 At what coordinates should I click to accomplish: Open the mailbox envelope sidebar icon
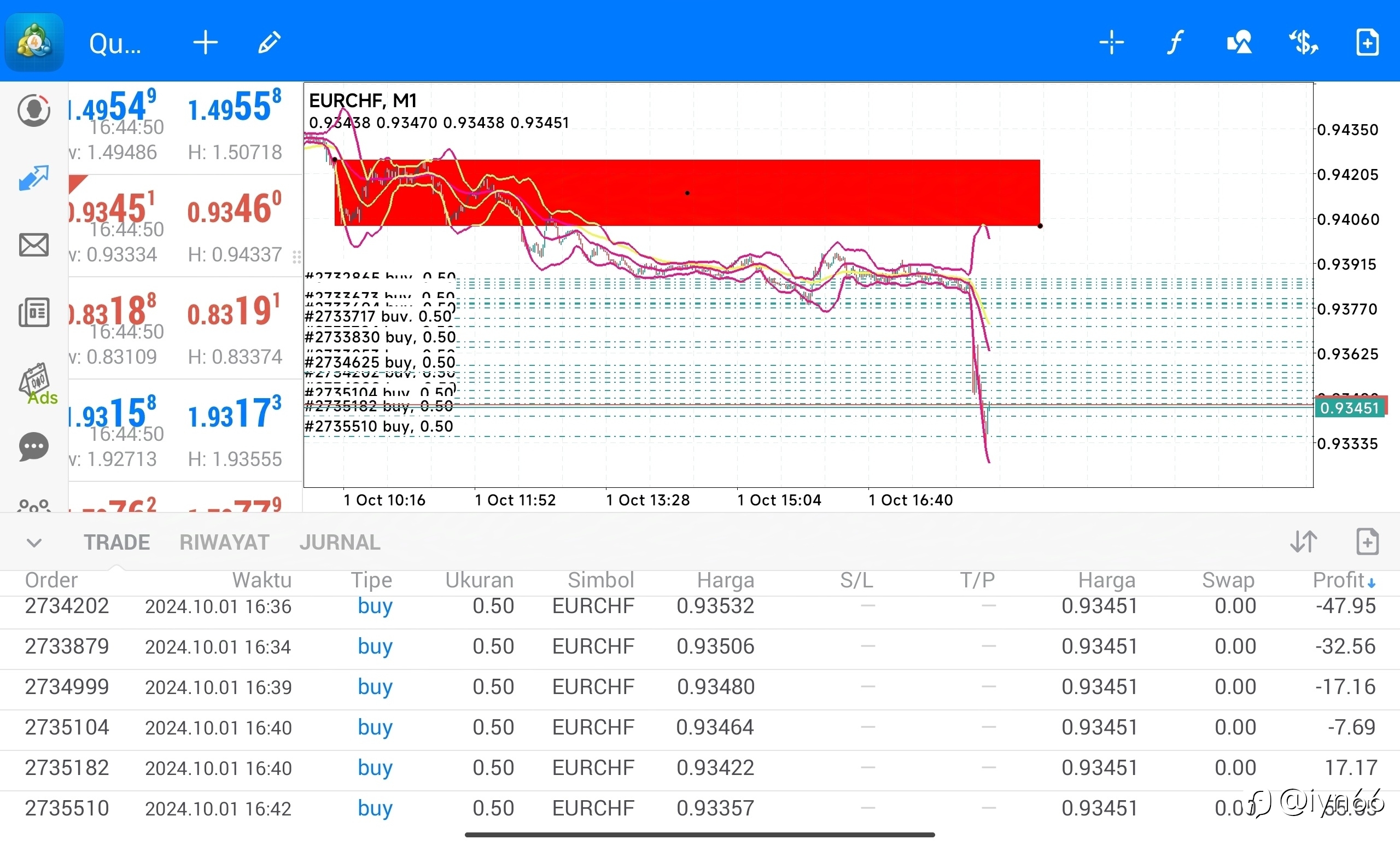(x=33, y=245)
